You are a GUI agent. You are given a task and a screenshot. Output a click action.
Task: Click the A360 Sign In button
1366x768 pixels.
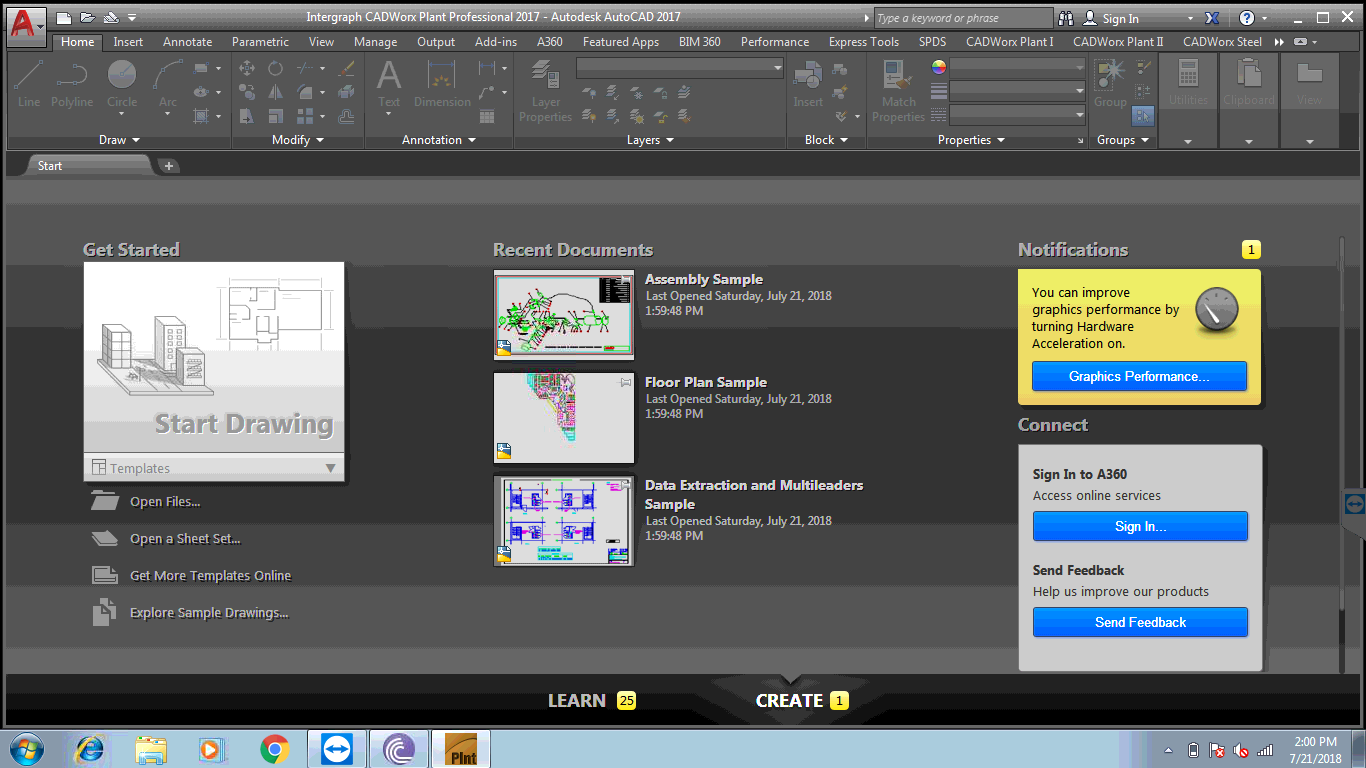1140,526
